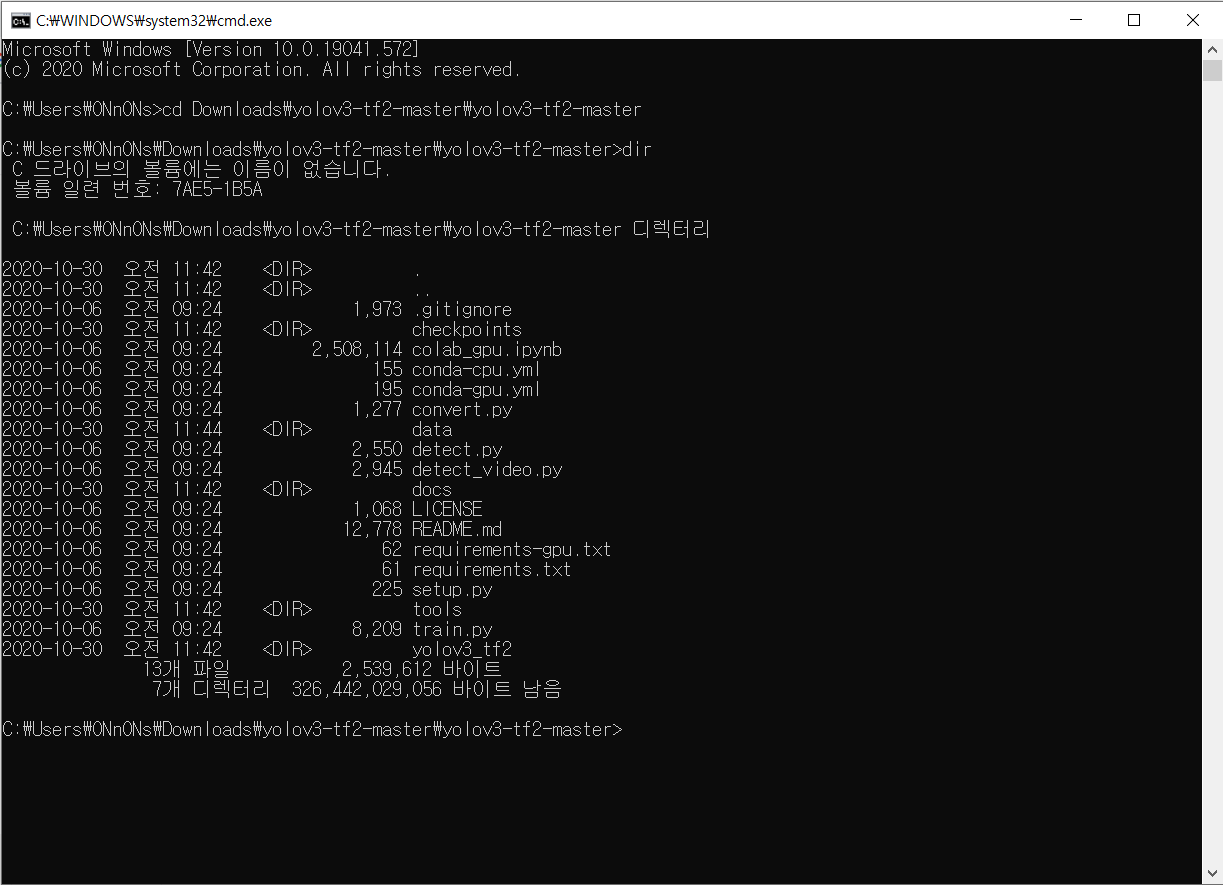Click the .gitignore file name
This screenshot has width=1223, height=885.
tap(462, 310)
